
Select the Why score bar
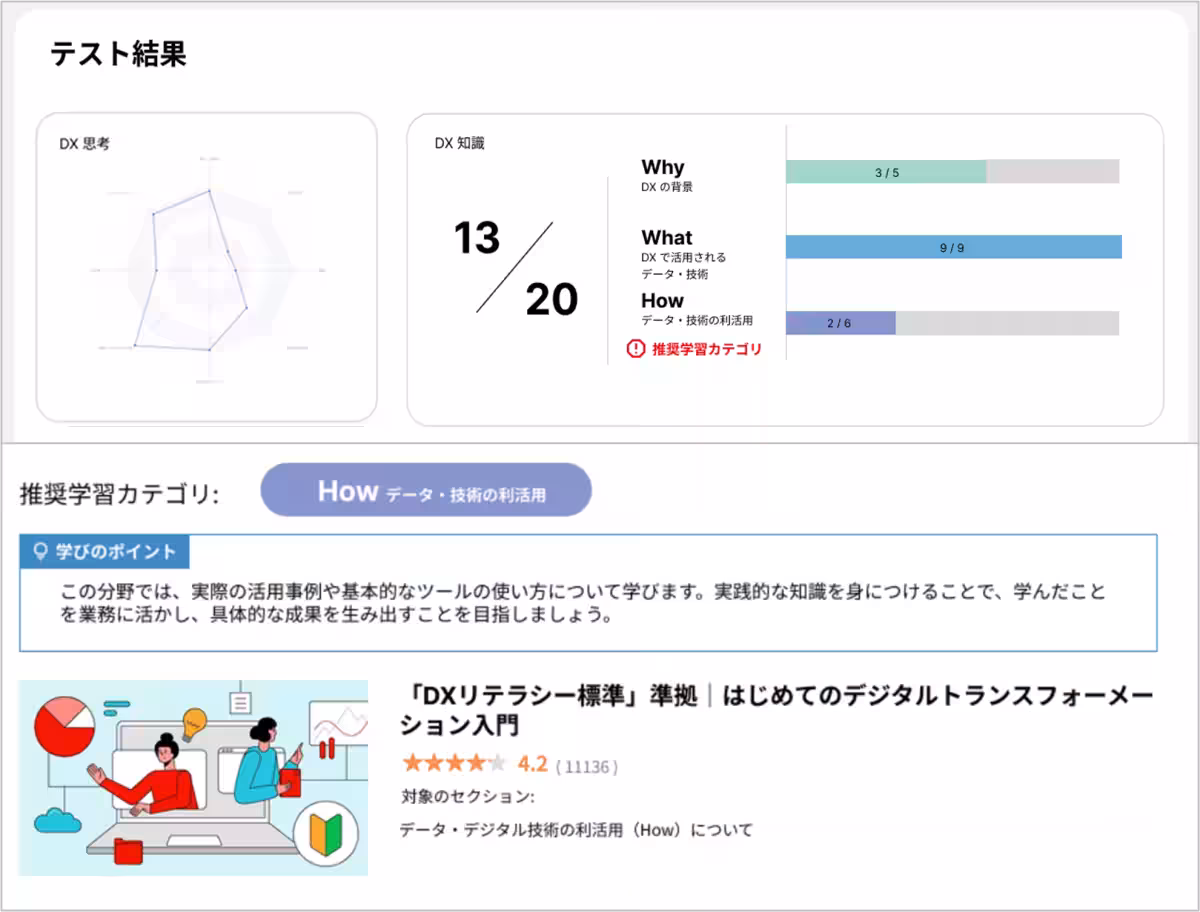pyautogui.click(x=885, y=171)
